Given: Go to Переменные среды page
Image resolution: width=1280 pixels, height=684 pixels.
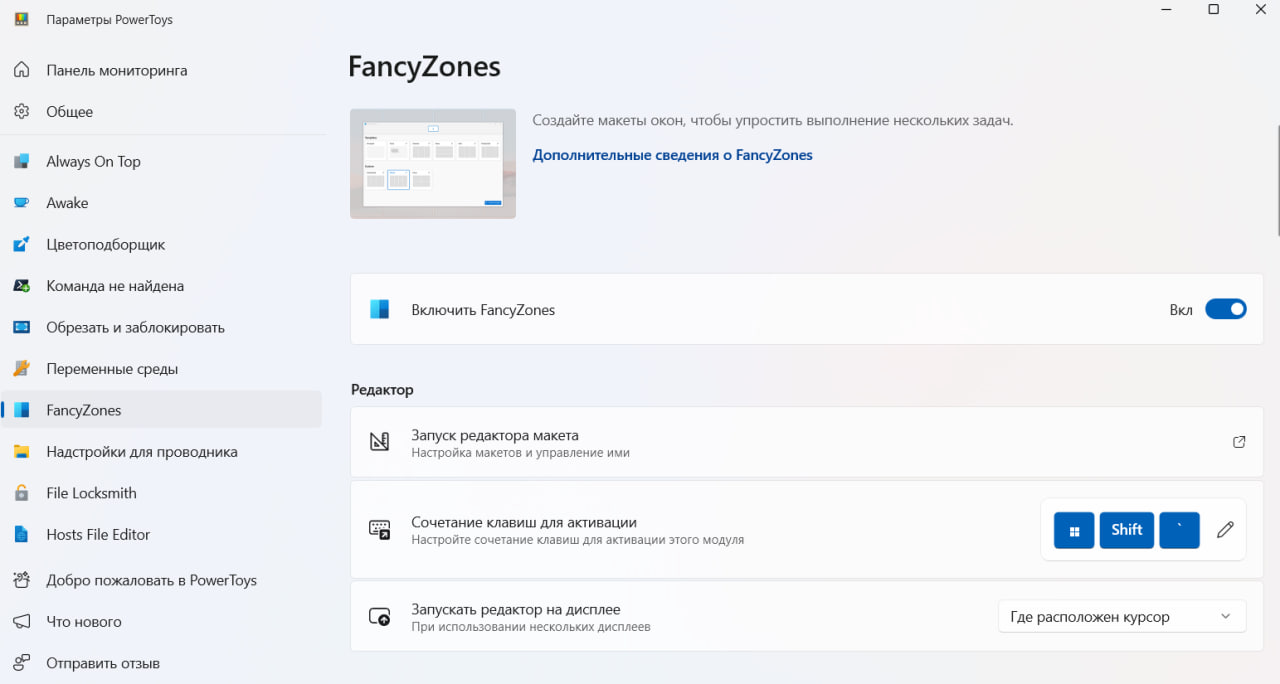Looking at the screenshot, I should click(x=112, y=369).
